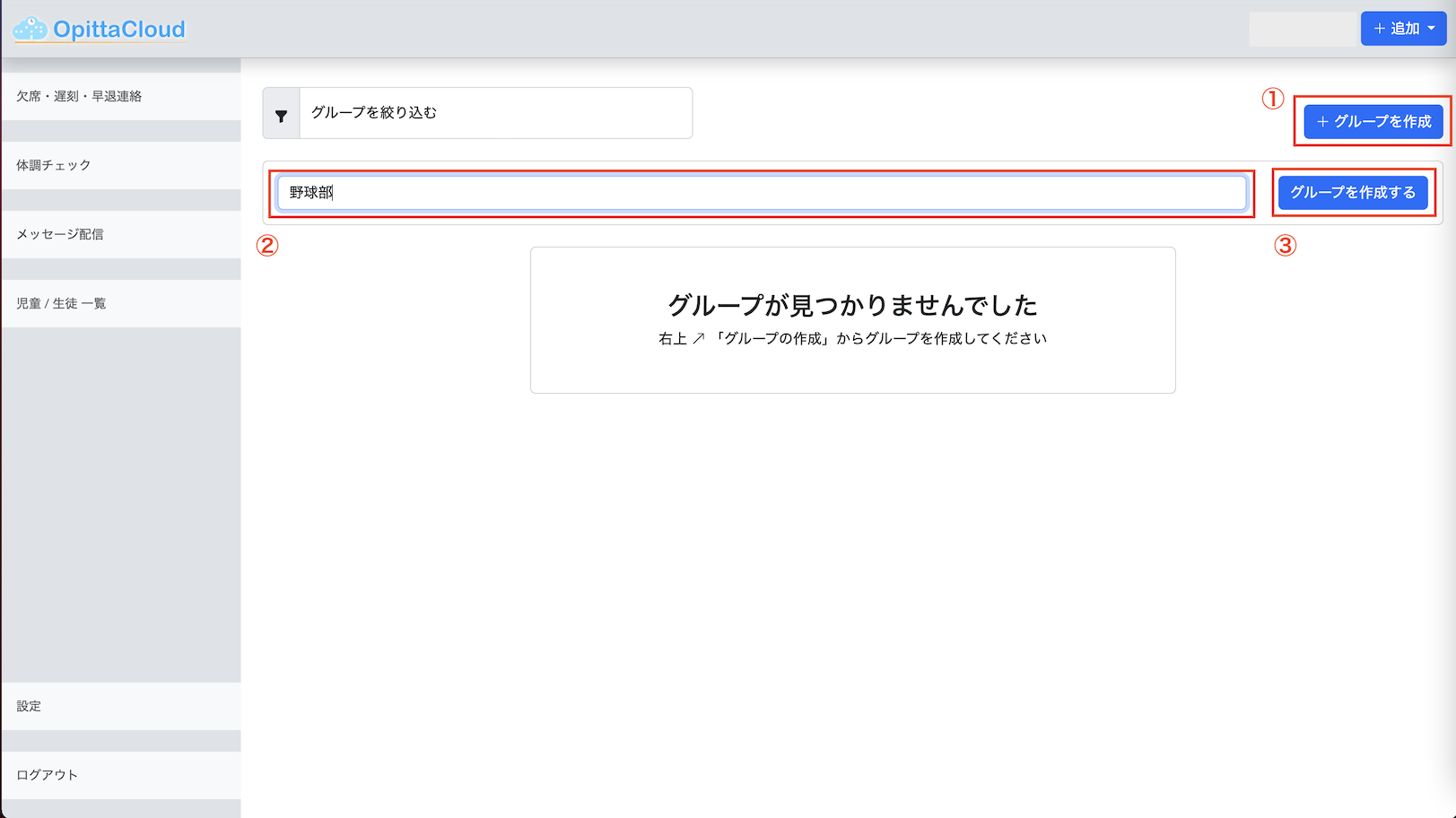The height and width of the screenshot is (818, 1456).
Task: Click the グループが見つかりませんでした heading text
Action: [x=852, y=305]
